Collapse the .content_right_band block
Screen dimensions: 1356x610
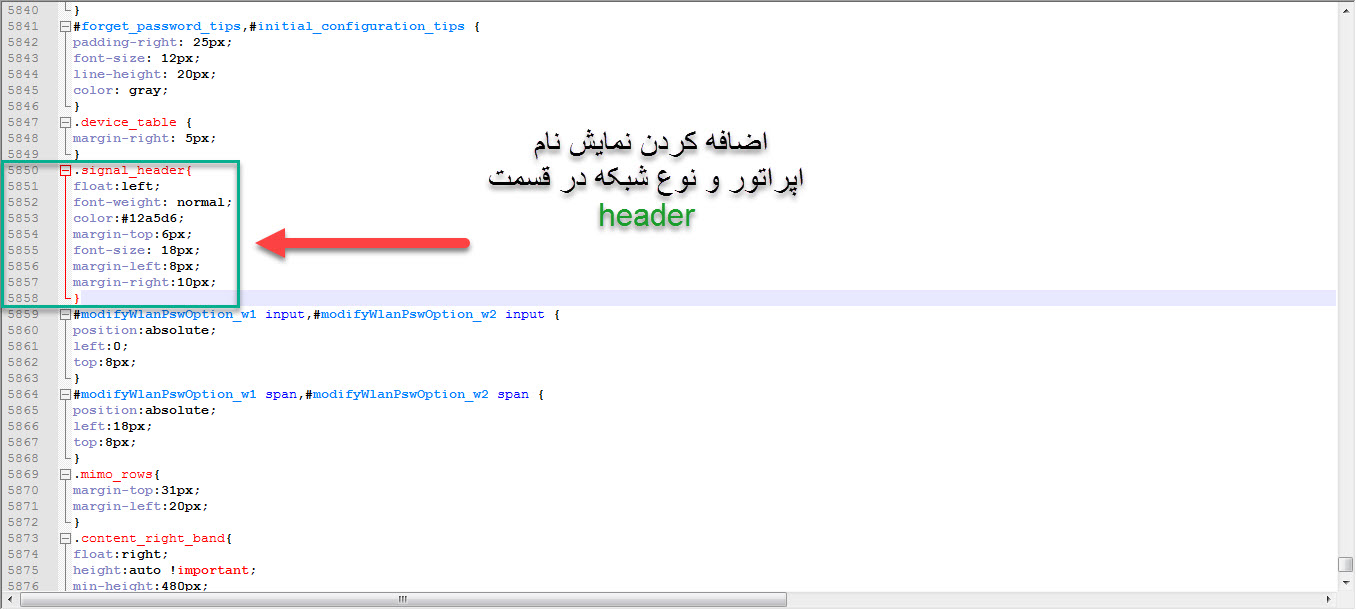pos(66,538)
